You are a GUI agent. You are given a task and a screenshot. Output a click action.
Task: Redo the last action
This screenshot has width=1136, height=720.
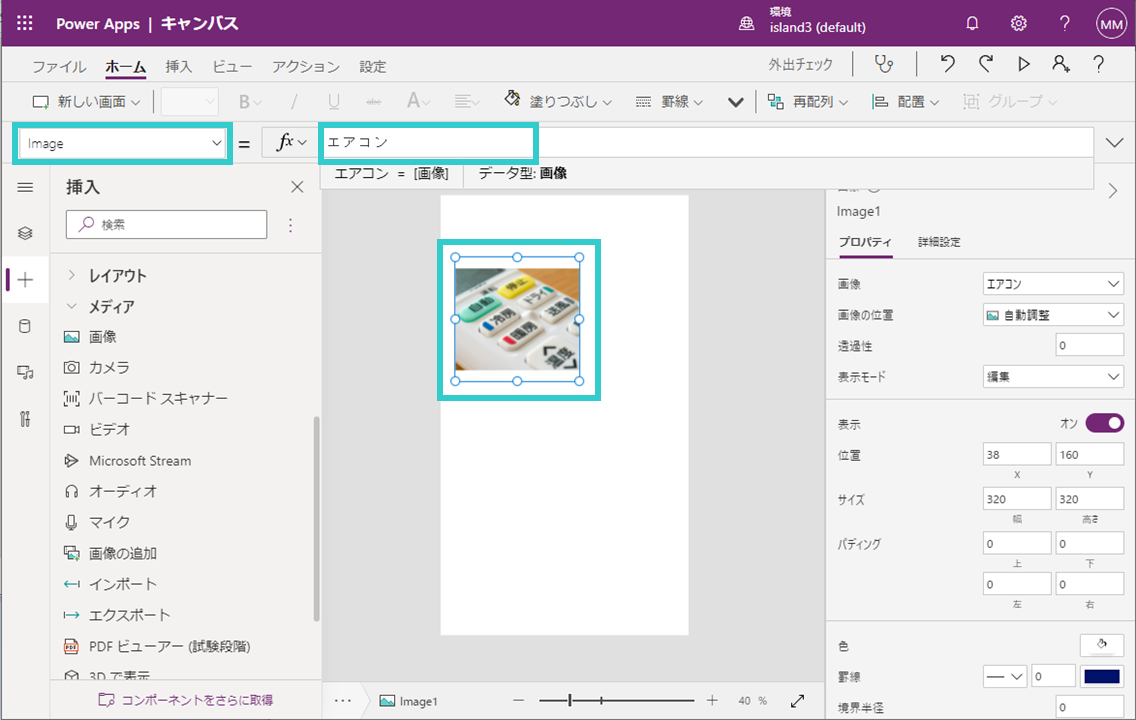pos(985,64)
